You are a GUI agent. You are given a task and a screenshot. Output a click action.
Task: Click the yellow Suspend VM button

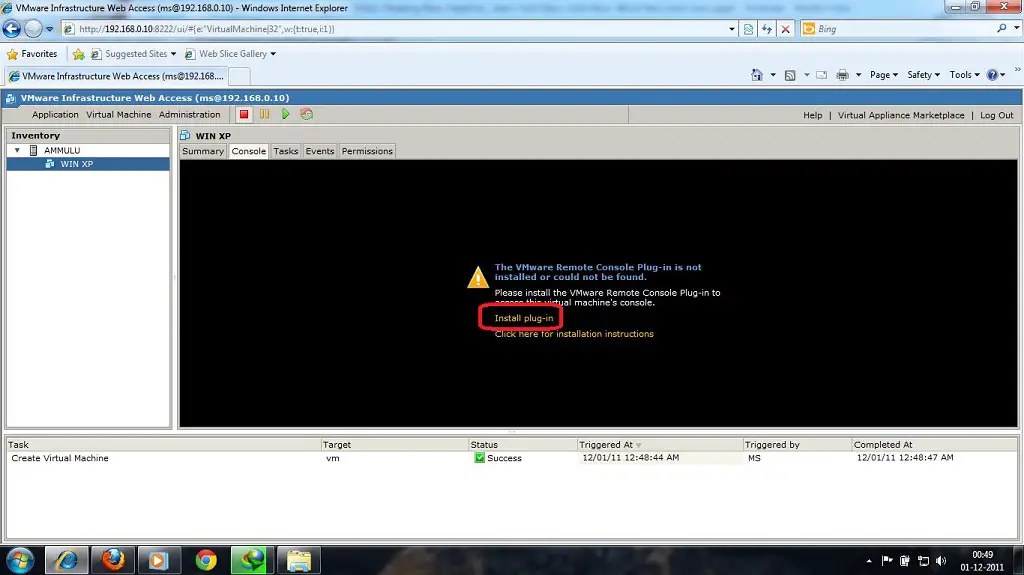point(264,114)
